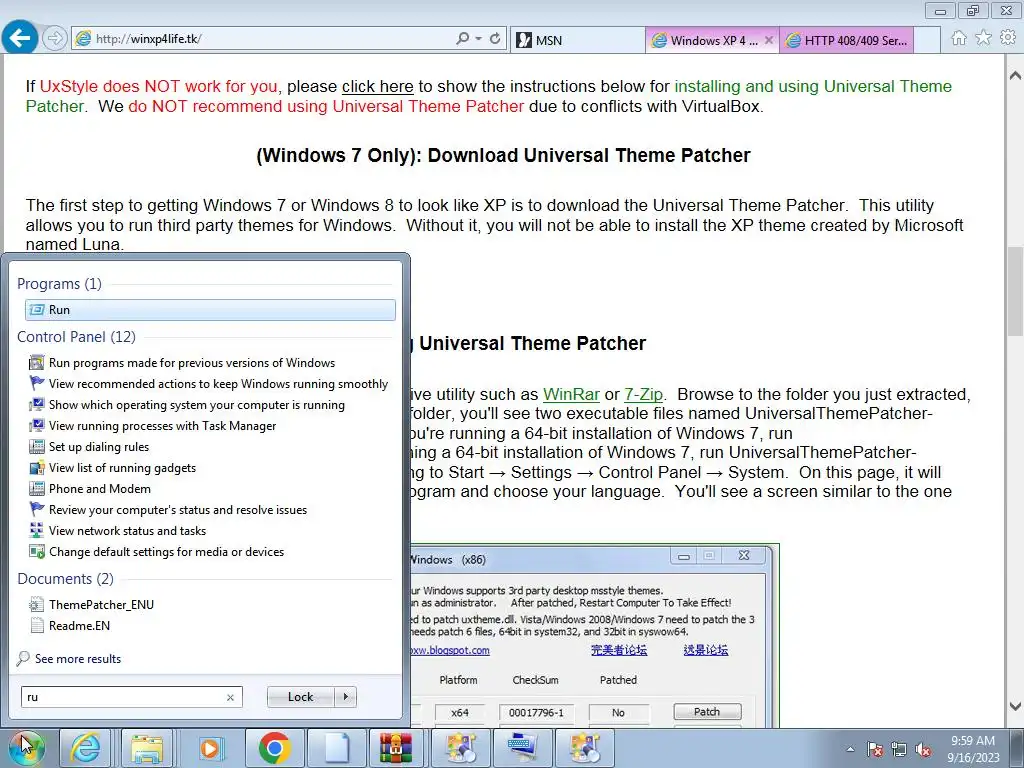Click the blogspot.com link in the image
This screenshot has width=1024, height=768.
click(x=450, y=650)
